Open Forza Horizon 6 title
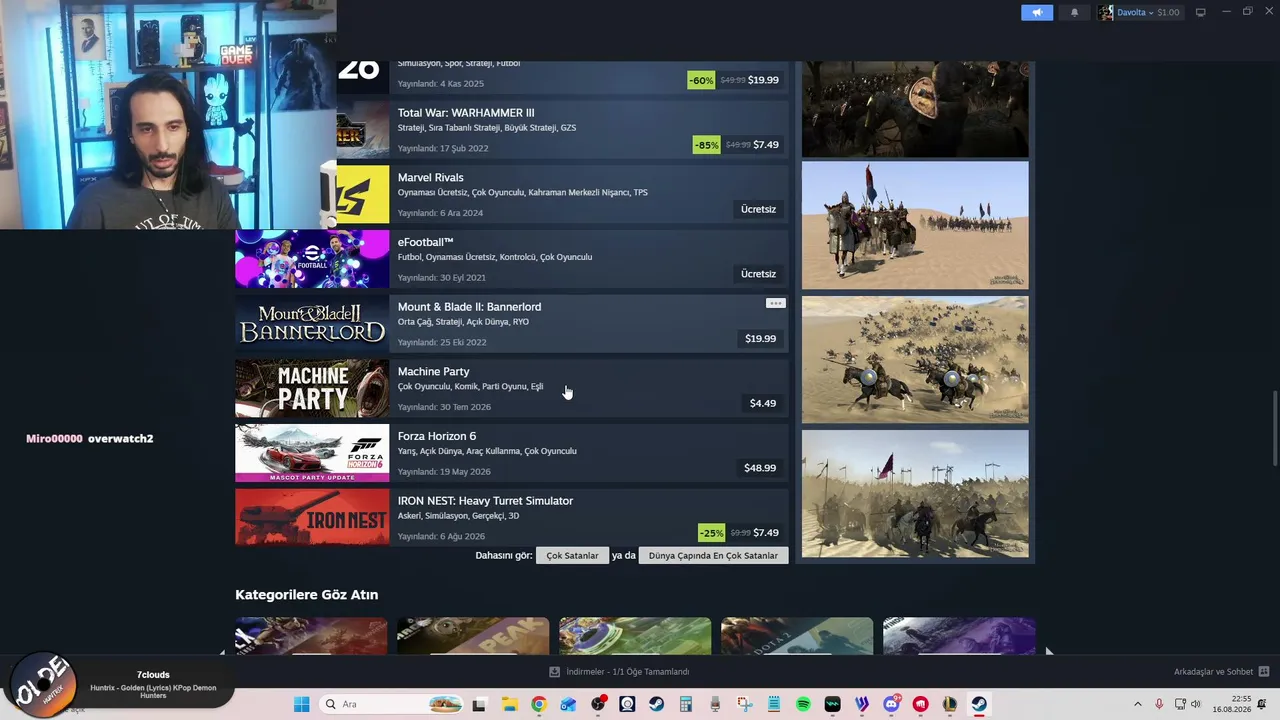 (437, 436)
